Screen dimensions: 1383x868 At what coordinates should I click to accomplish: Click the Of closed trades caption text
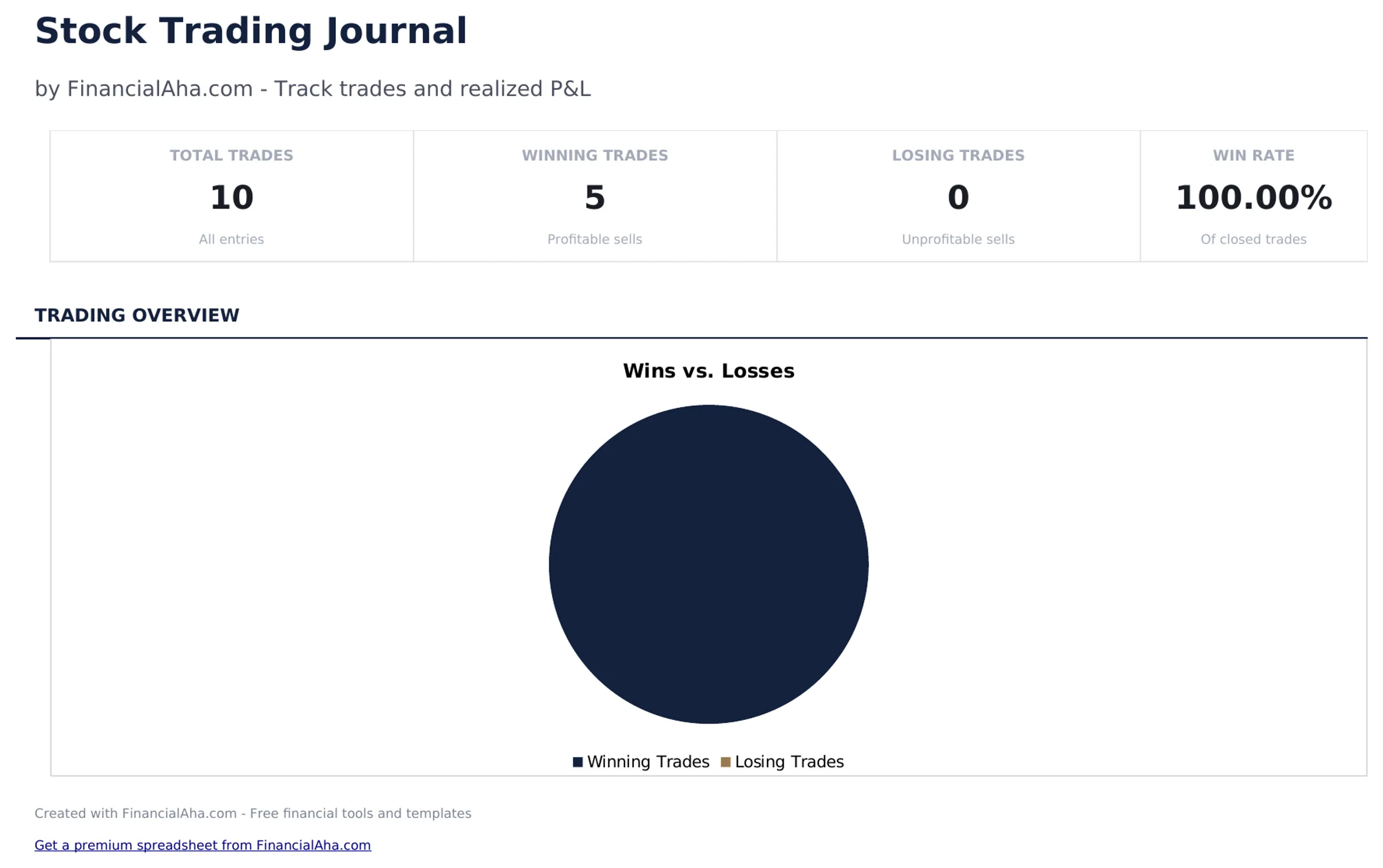click(1253, 239)
